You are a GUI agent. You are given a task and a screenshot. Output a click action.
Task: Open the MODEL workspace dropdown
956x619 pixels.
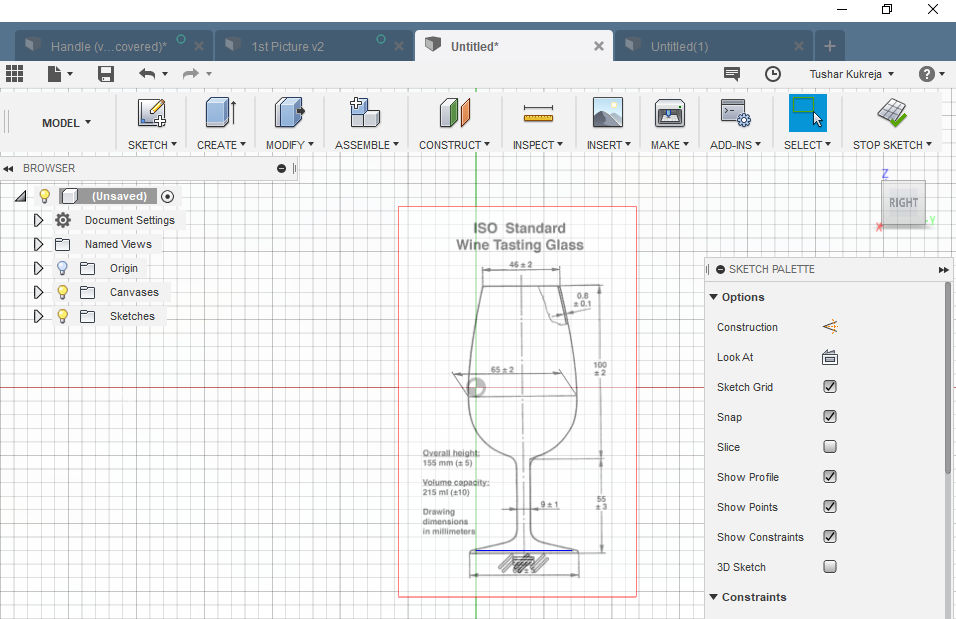click(x=66, y=123)
